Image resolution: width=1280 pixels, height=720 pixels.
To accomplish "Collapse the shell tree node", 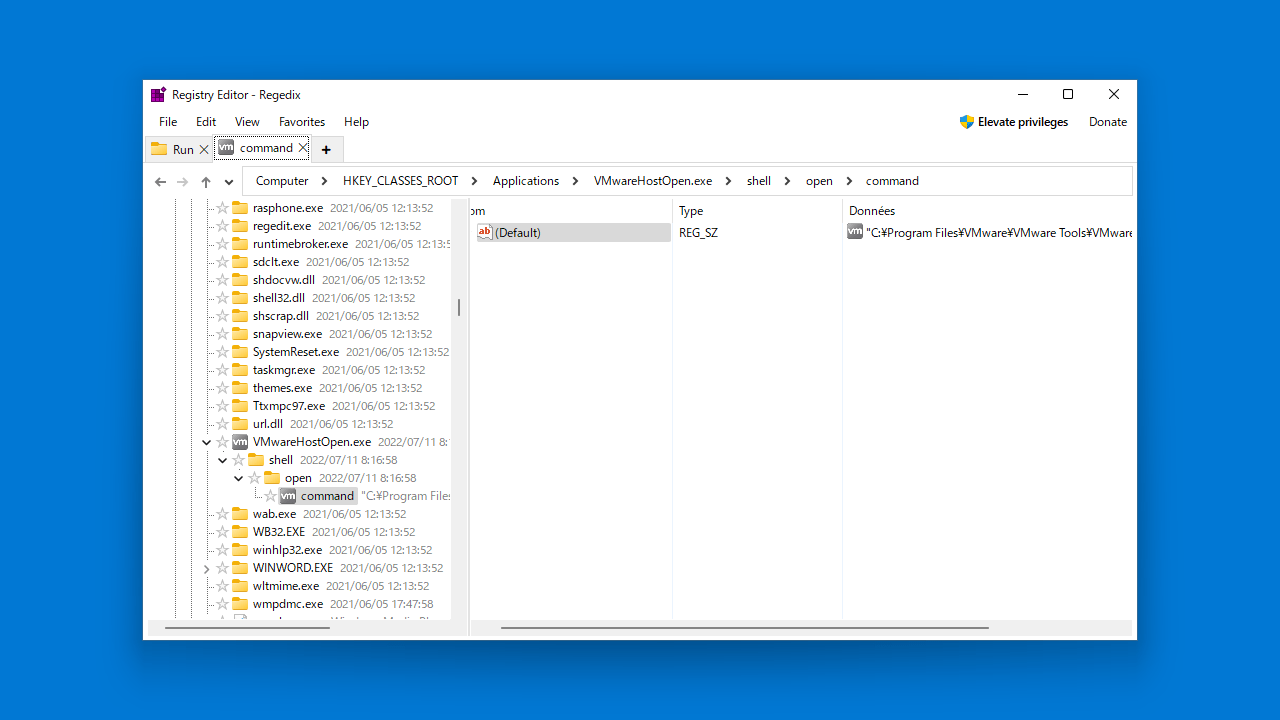I will click(x=222, y=460).
